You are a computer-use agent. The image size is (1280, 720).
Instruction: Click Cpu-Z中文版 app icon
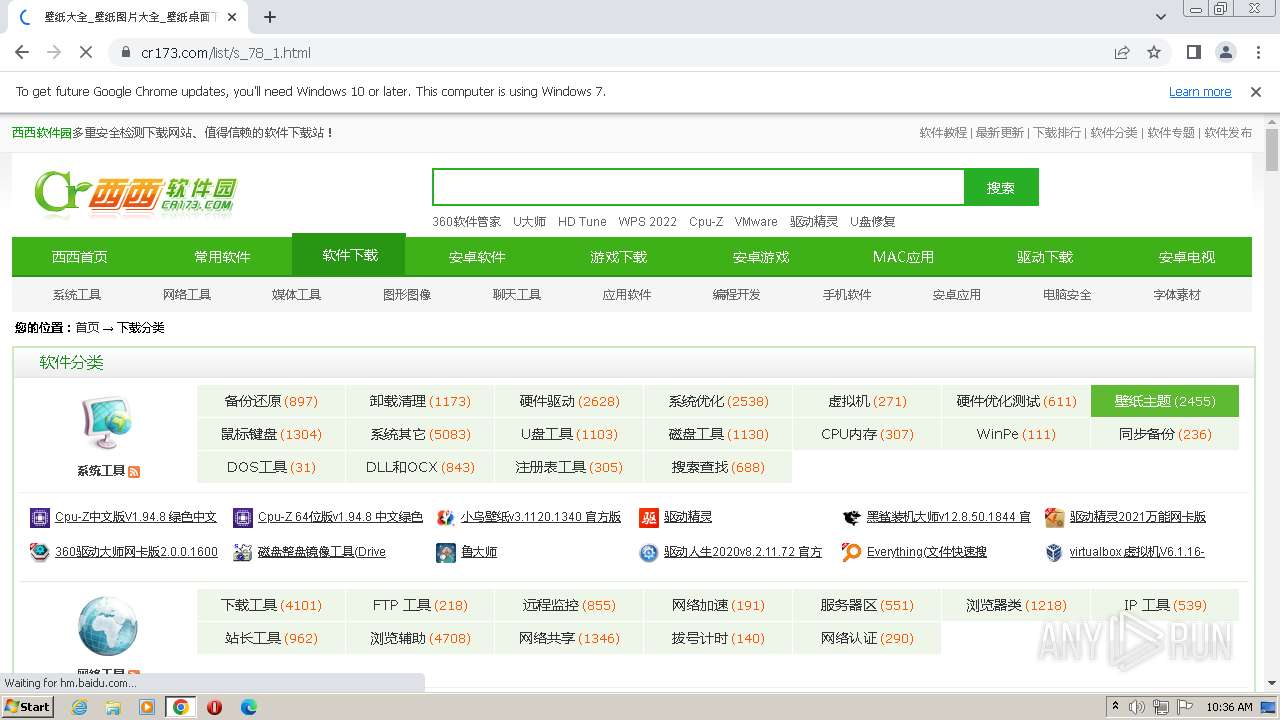[x=40, y=517]
